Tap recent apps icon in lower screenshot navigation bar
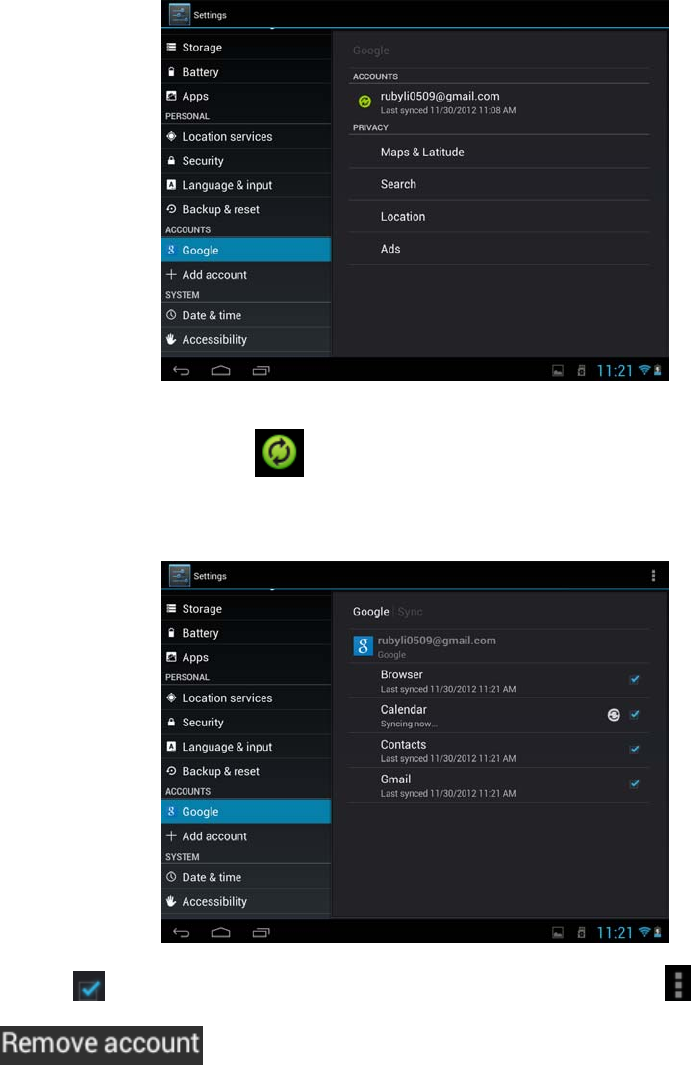 pos(261,932)
